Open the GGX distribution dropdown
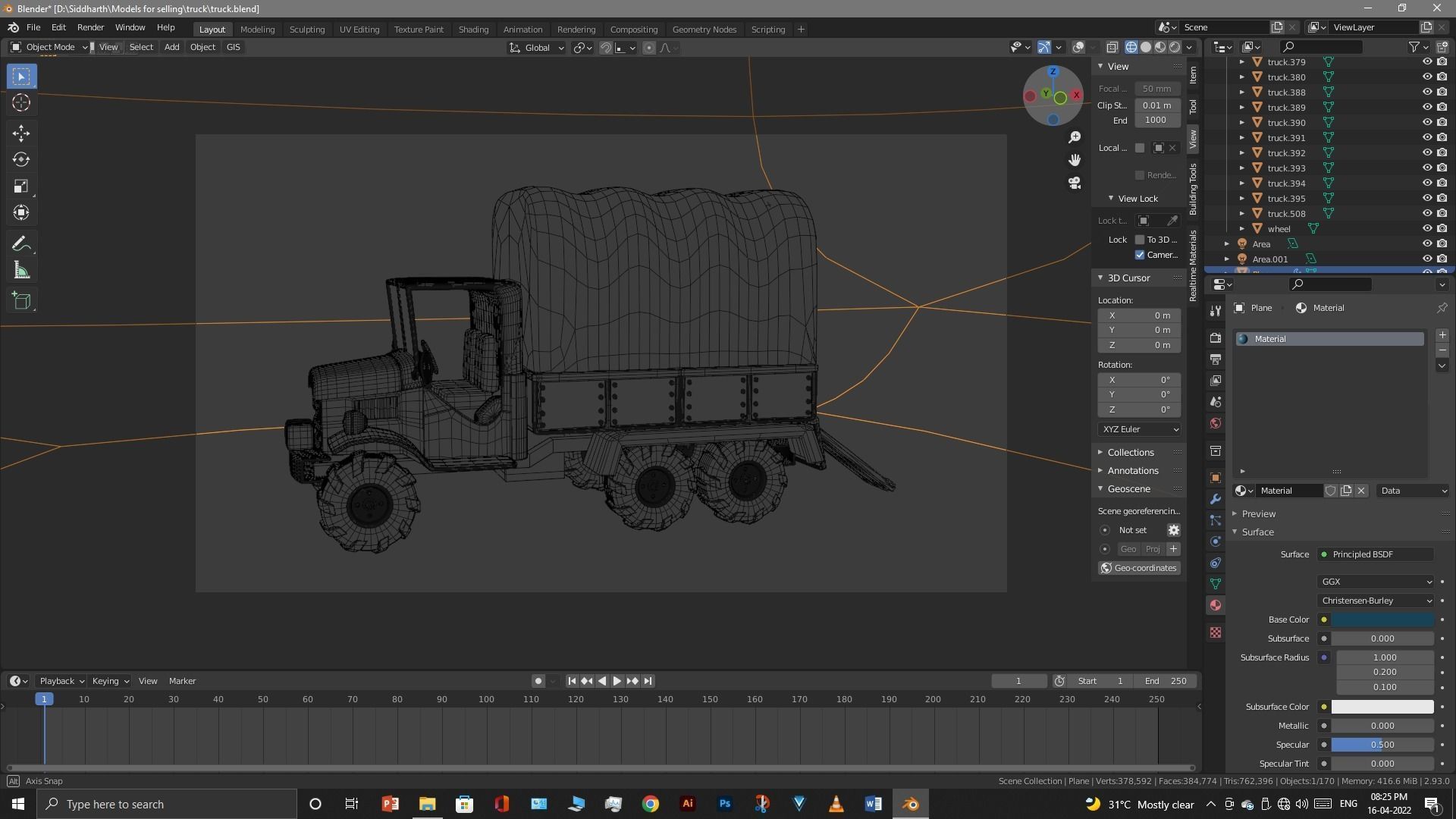1456x819 pixels. [1376, 582]
